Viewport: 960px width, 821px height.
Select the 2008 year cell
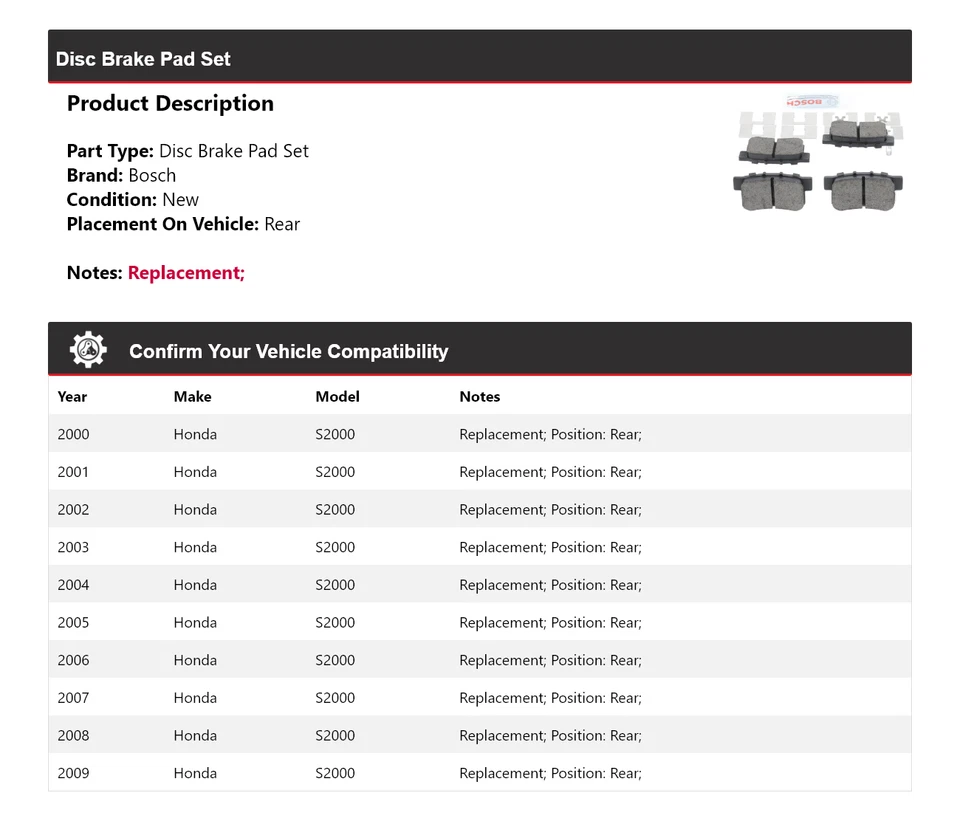[73, 735]
